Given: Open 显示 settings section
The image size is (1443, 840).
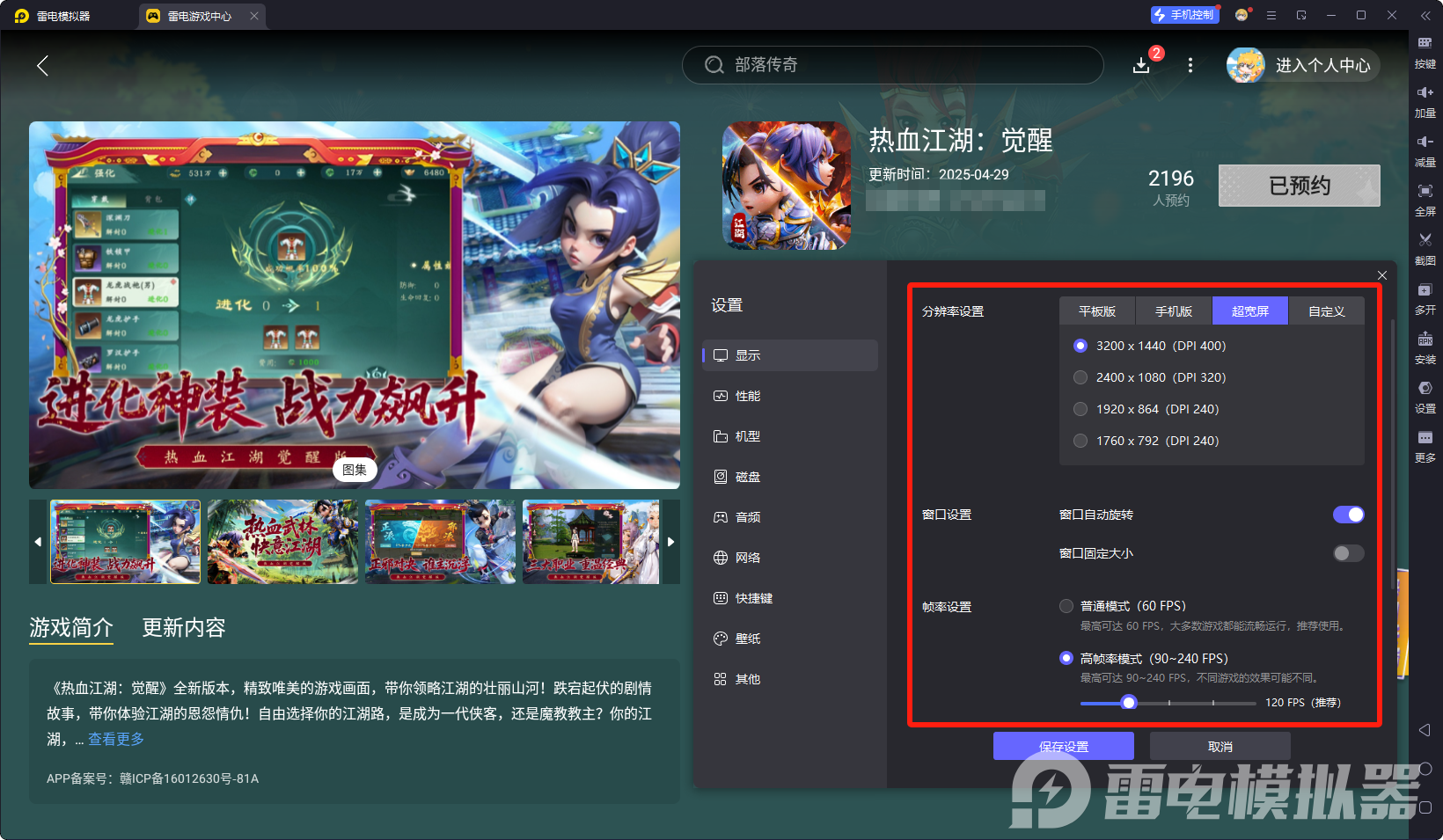Looking at the screenshot, I should (790, 355).
